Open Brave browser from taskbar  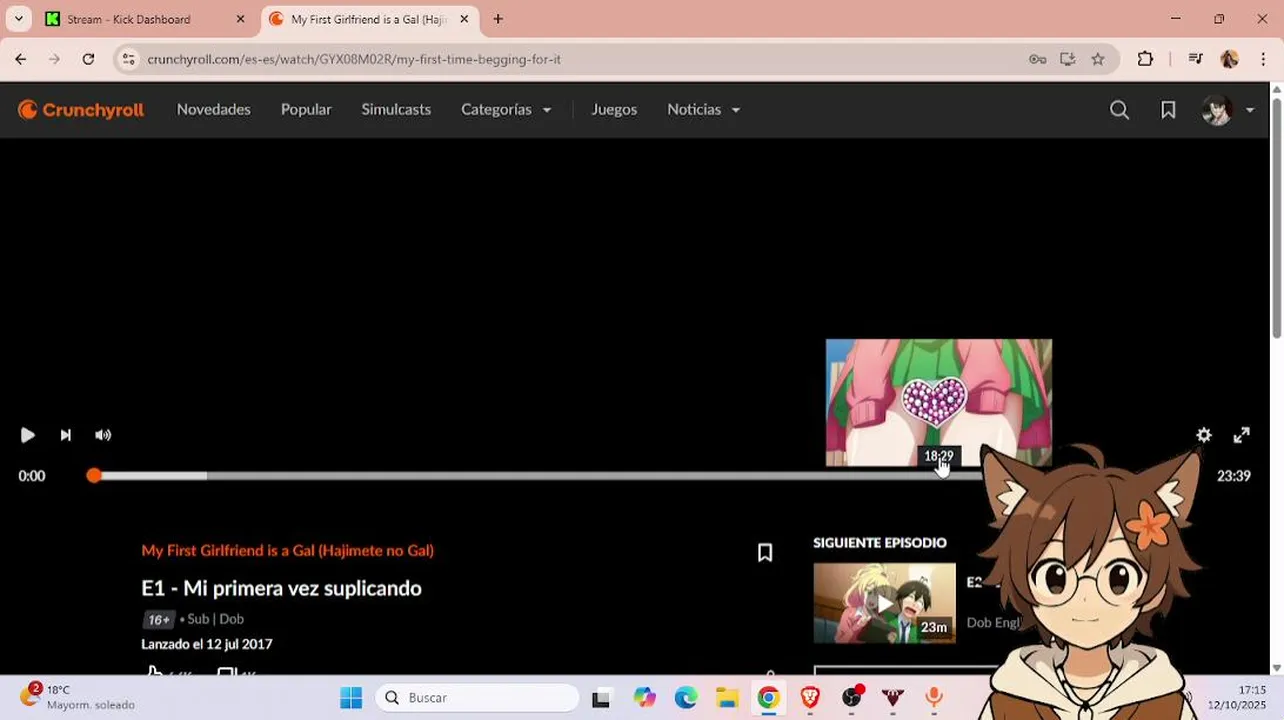click(810, 698)
